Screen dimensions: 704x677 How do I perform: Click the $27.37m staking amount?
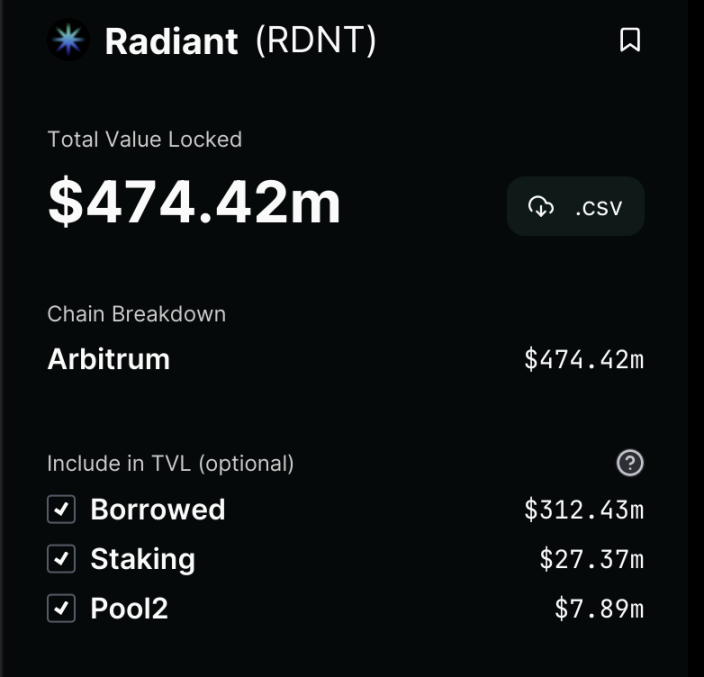tap(591, 559)
